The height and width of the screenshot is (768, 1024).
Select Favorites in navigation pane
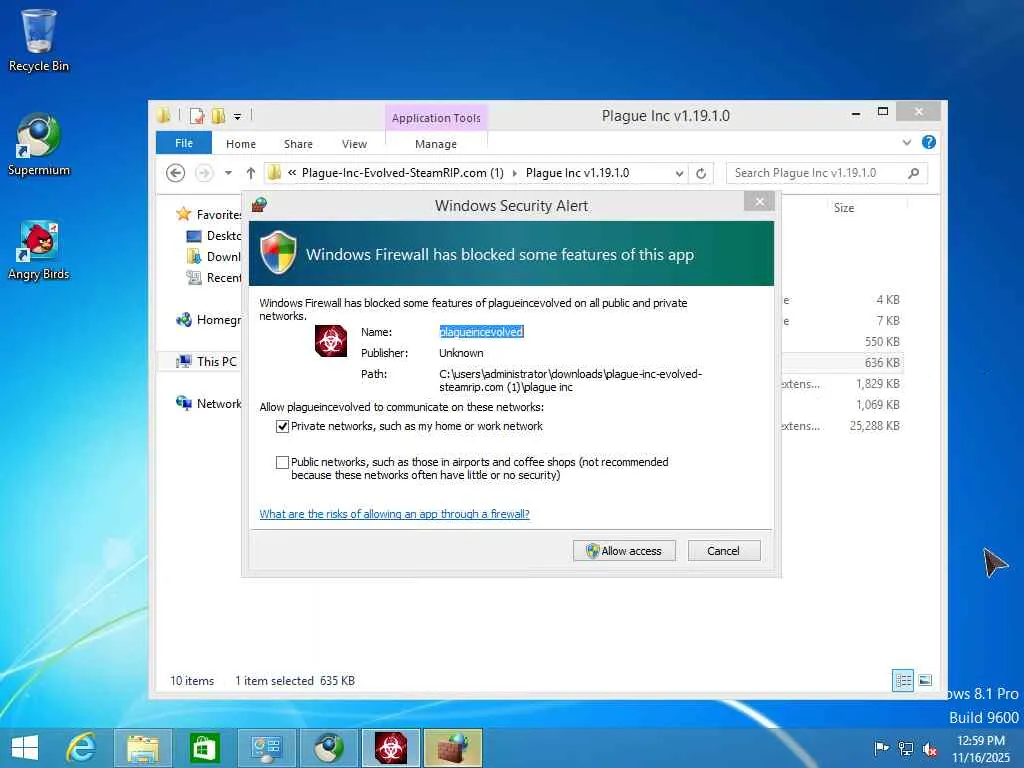coord(209,214)
